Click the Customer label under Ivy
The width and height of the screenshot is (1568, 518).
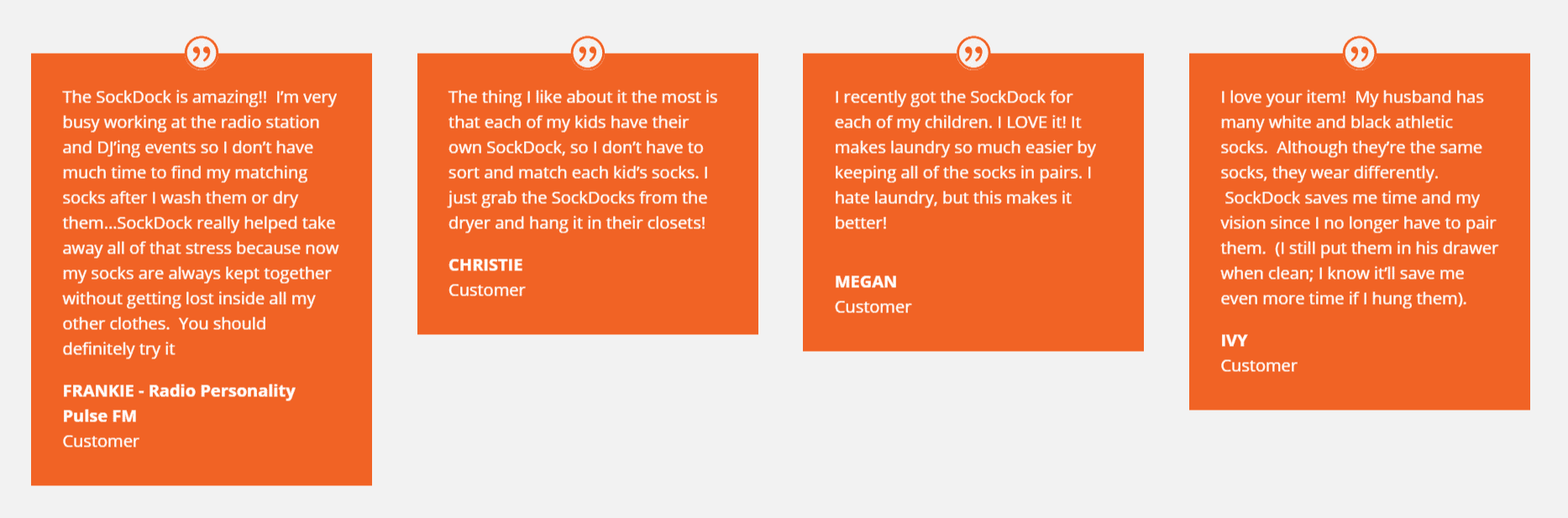tap(1259, 366)
